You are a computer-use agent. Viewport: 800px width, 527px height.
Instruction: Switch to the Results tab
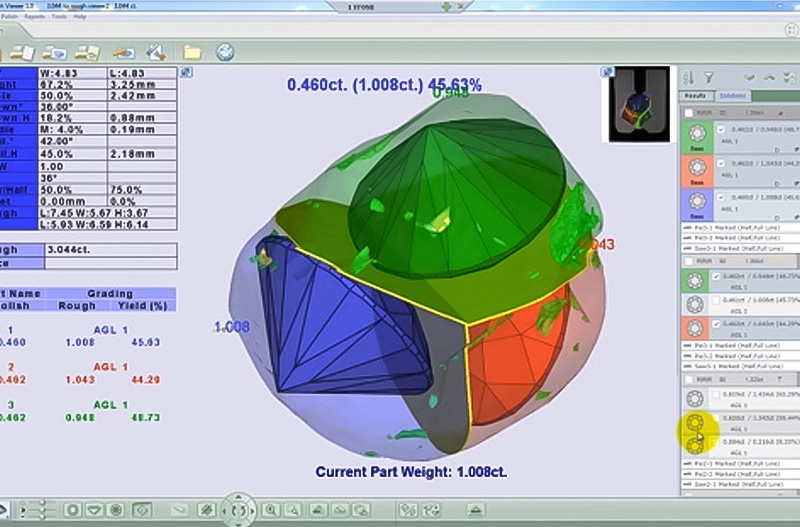point(695,96)
